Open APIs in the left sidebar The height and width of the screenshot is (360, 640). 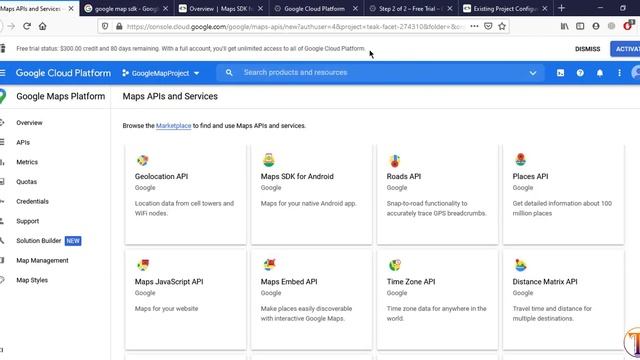pos(23,142)
